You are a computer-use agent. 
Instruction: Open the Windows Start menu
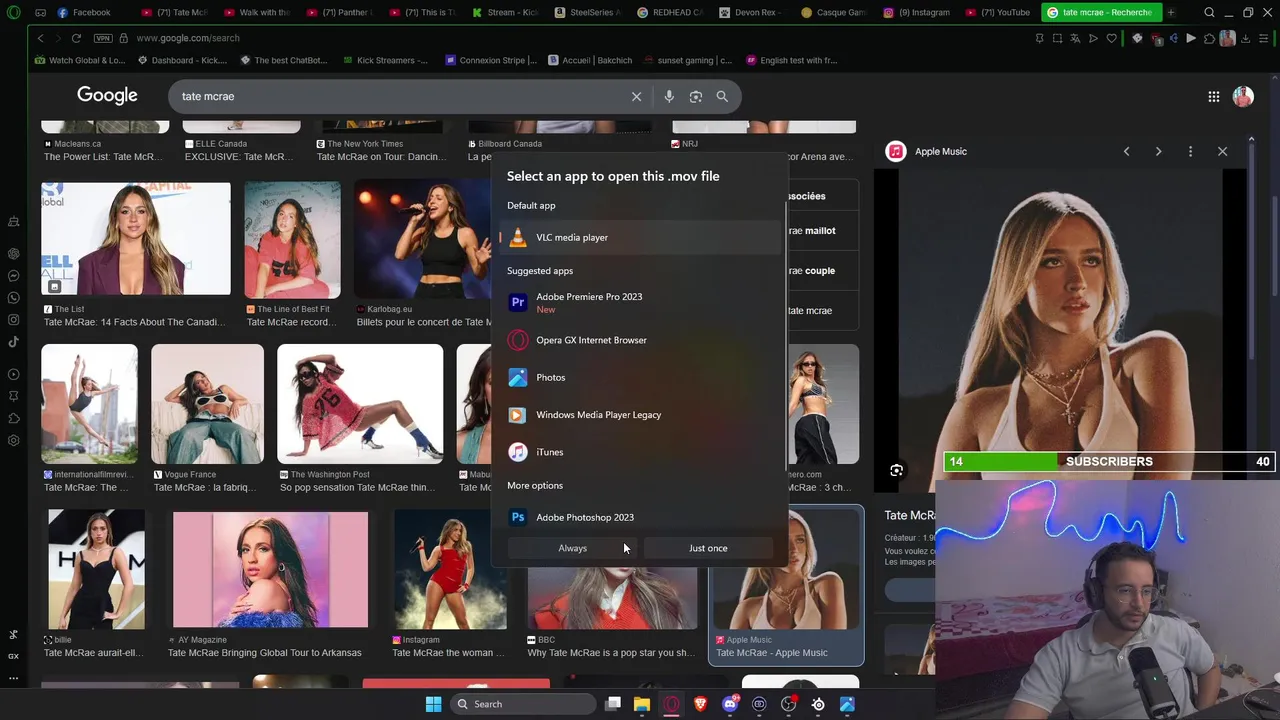(x=433, y=704)
